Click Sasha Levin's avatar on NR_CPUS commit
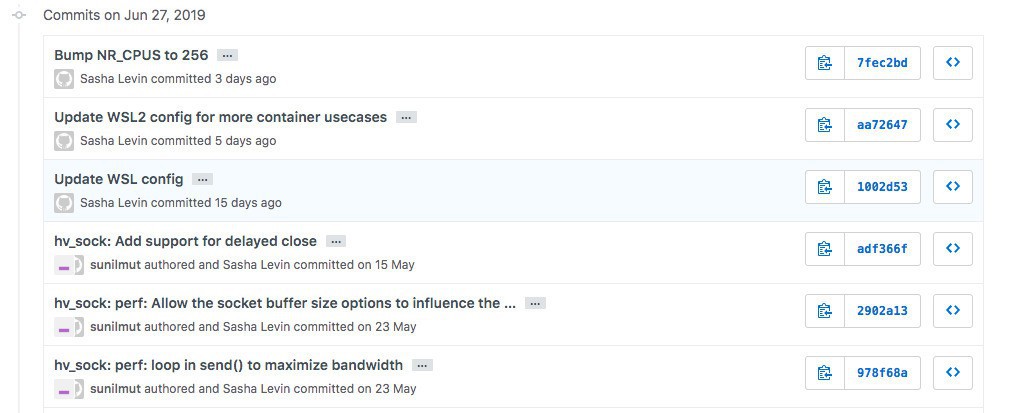This screenshot has width=1009, height=413. (64, 78)
